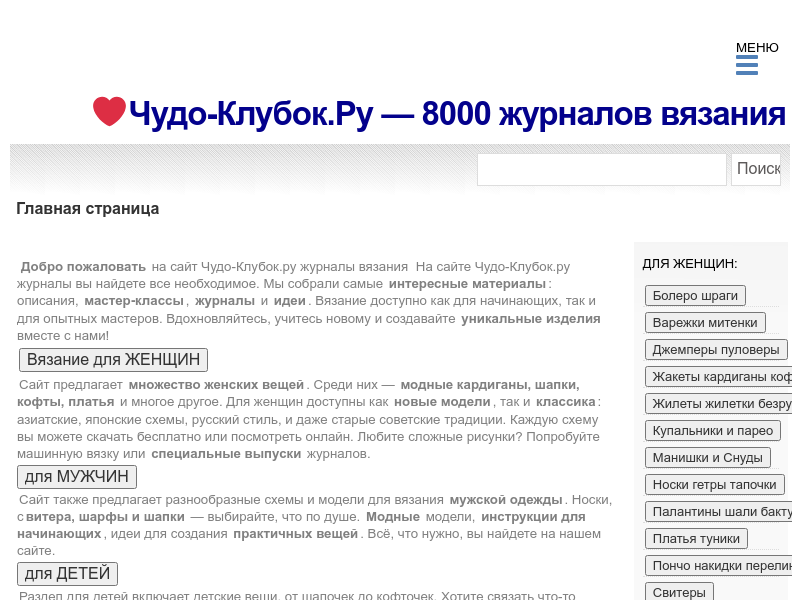This screenshot has width=800, height=600.
Task: Open the для ДЕТЕЙ section button
Action: [x=67, y=573]
